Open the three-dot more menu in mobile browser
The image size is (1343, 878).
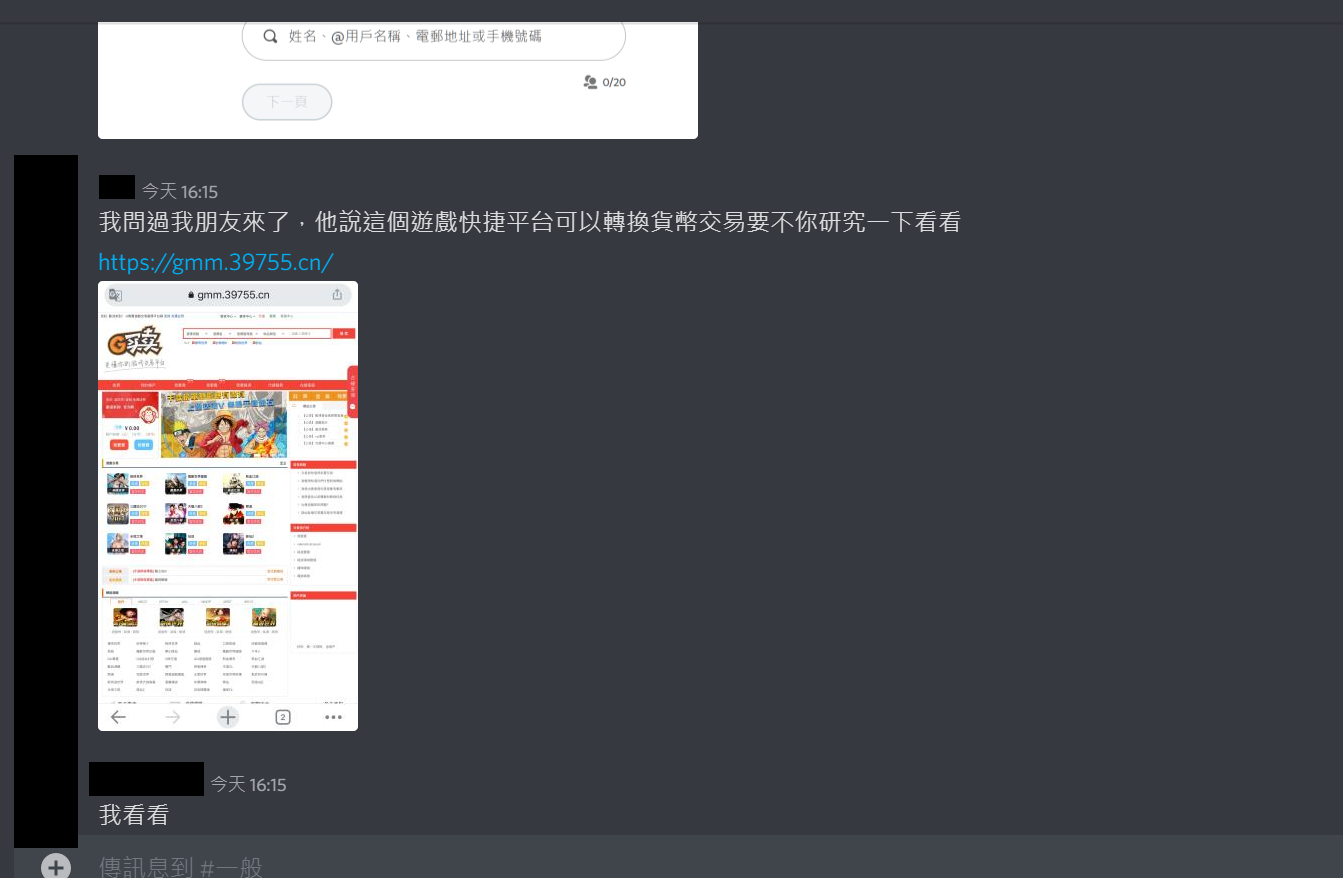(x=333, y=717)
